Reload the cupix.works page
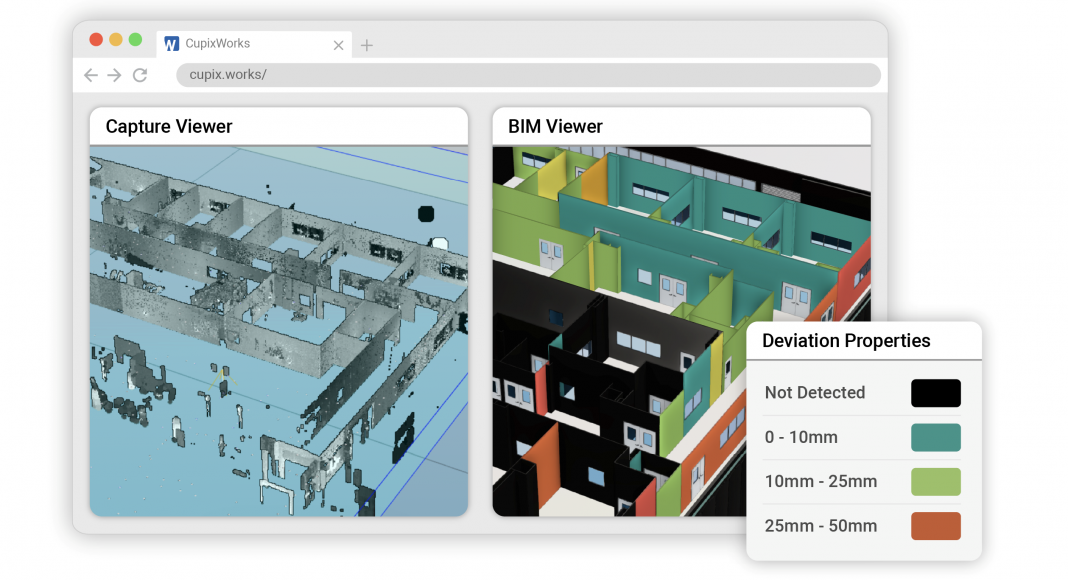This screenshot has height=580, width=1068. (140, 75)
